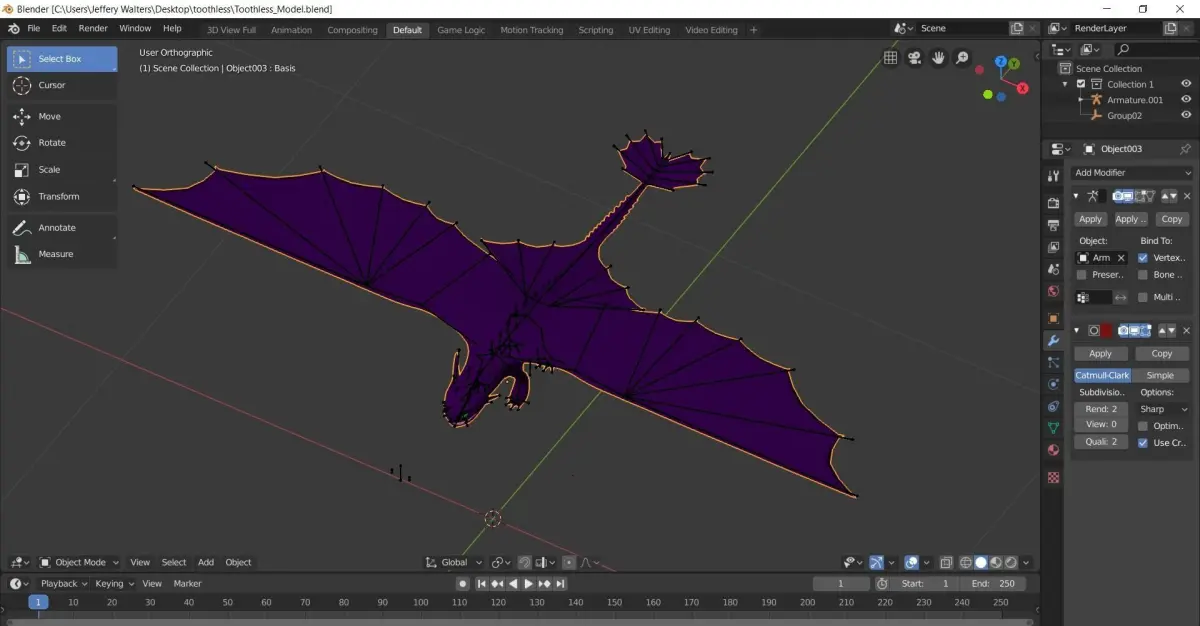Toggle the Use Creases checkbox

click(x=1143, y=443)
